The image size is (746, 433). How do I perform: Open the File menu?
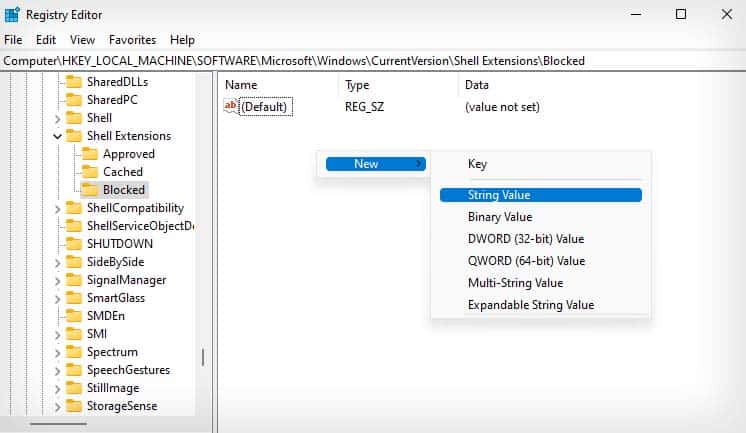point(13,40)
